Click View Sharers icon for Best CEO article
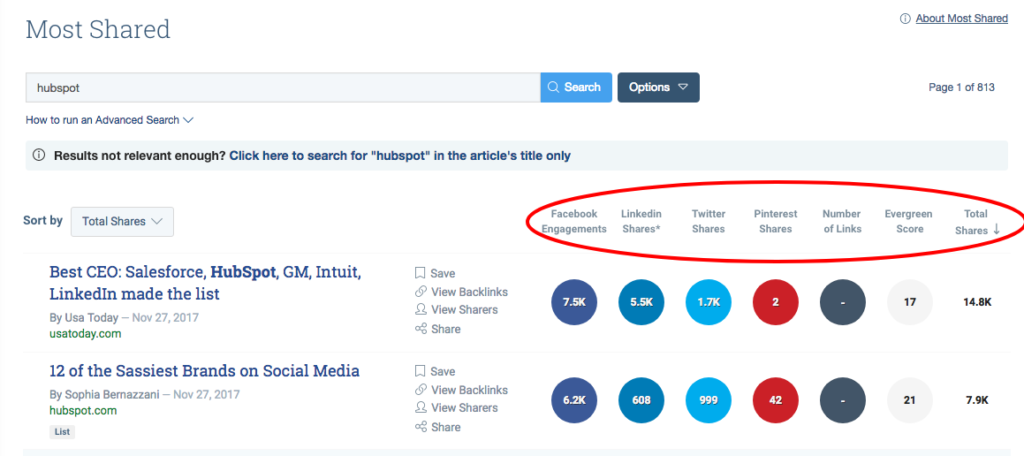This screenshot has height=456, width=1024. (x=421, y=310)
